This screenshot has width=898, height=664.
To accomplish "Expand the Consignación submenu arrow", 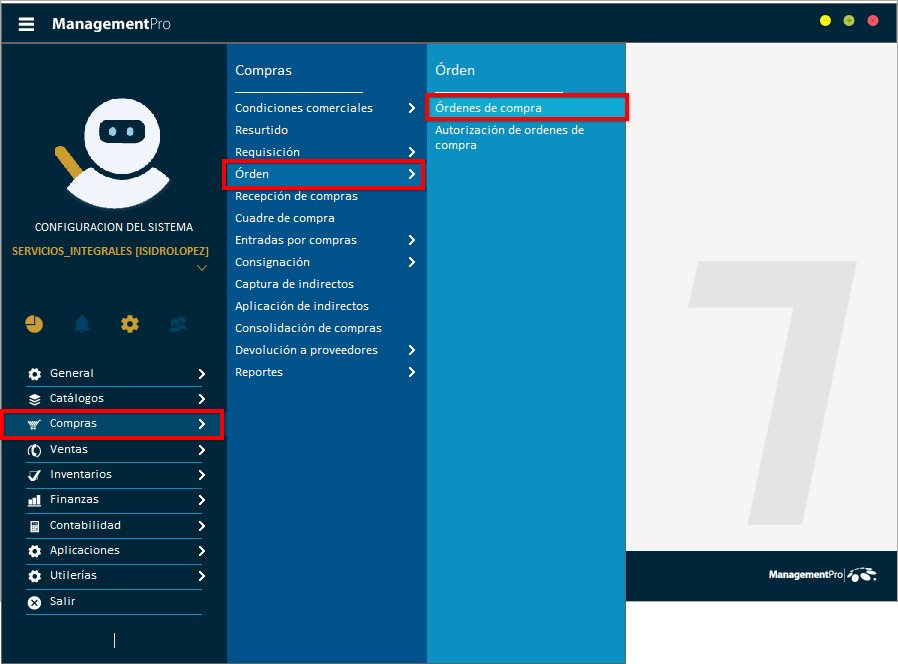I will [x=412, y=262].
